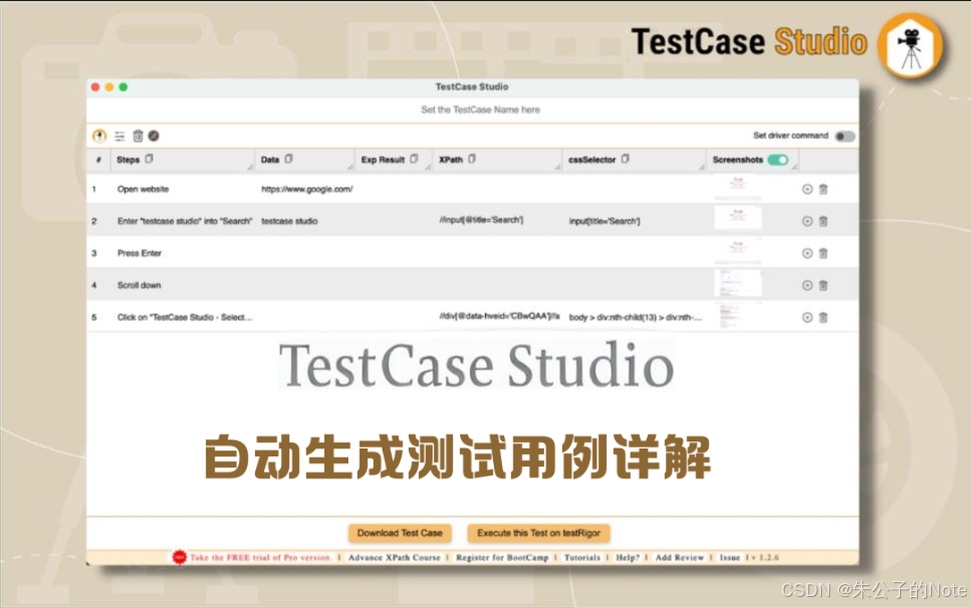Delete the 'Enter testcase studio into Search' step
The height and width of the screenshot is (608, 971).
824,221
